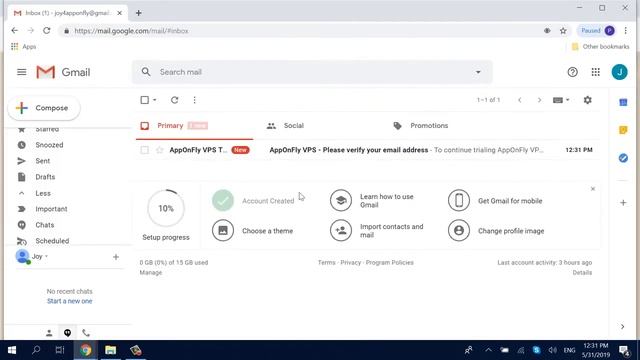The width and height of the screenshot is (640, 360).
Task: Click the Manage storage link
Action: [151, 273]
